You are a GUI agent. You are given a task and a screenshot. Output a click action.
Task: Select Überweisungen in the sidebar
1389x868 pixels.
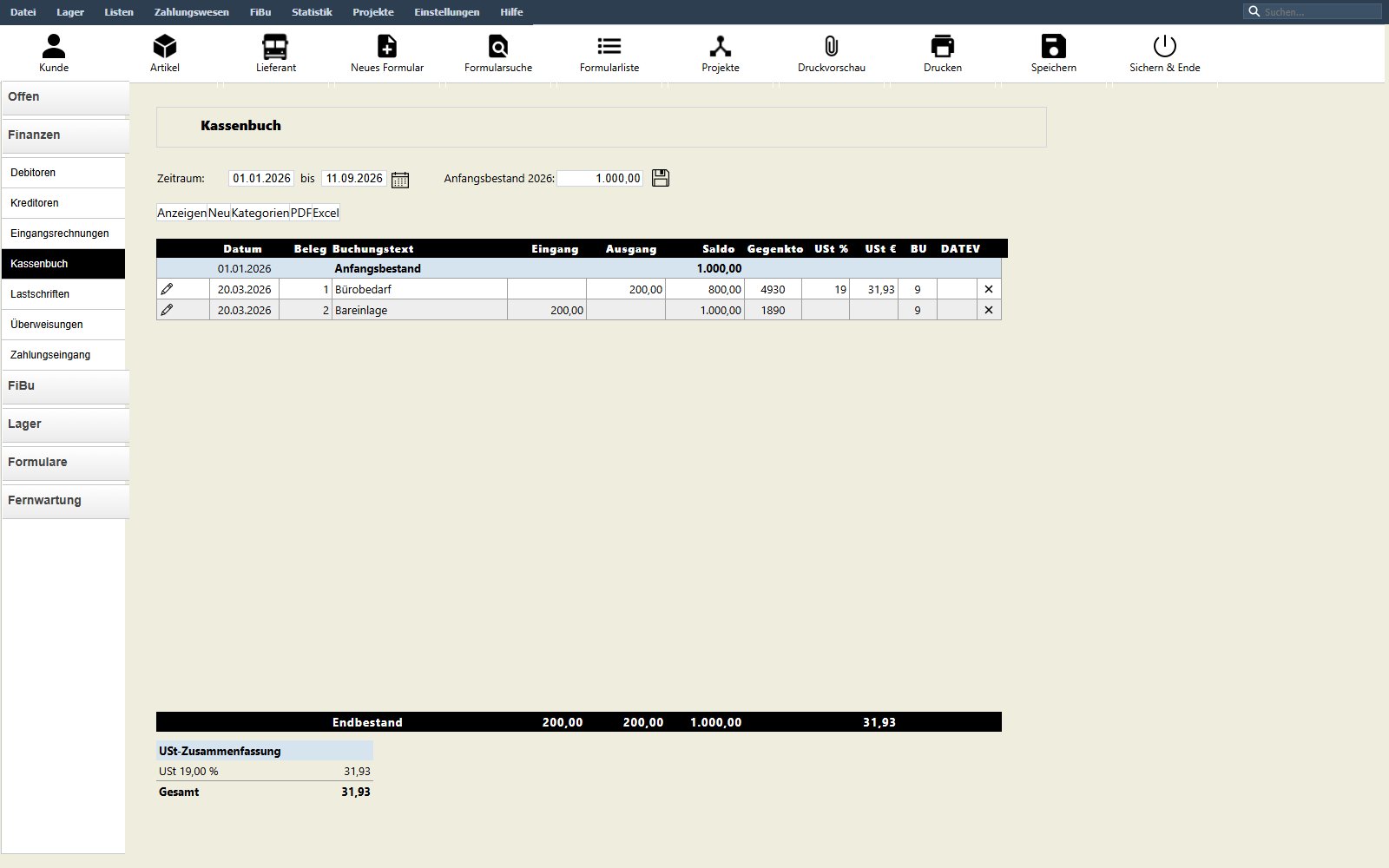63,325
